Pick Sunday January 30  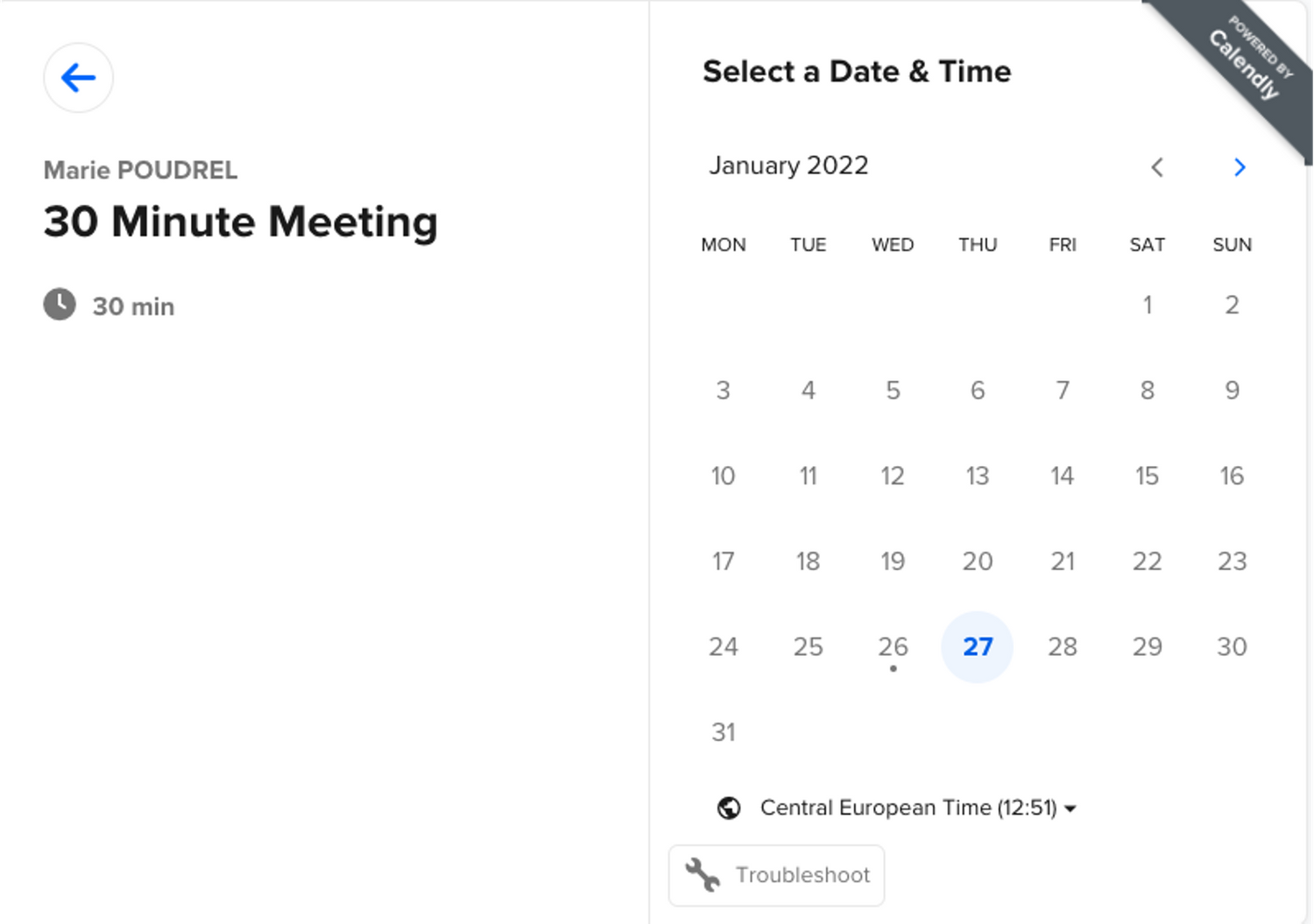1231,647
